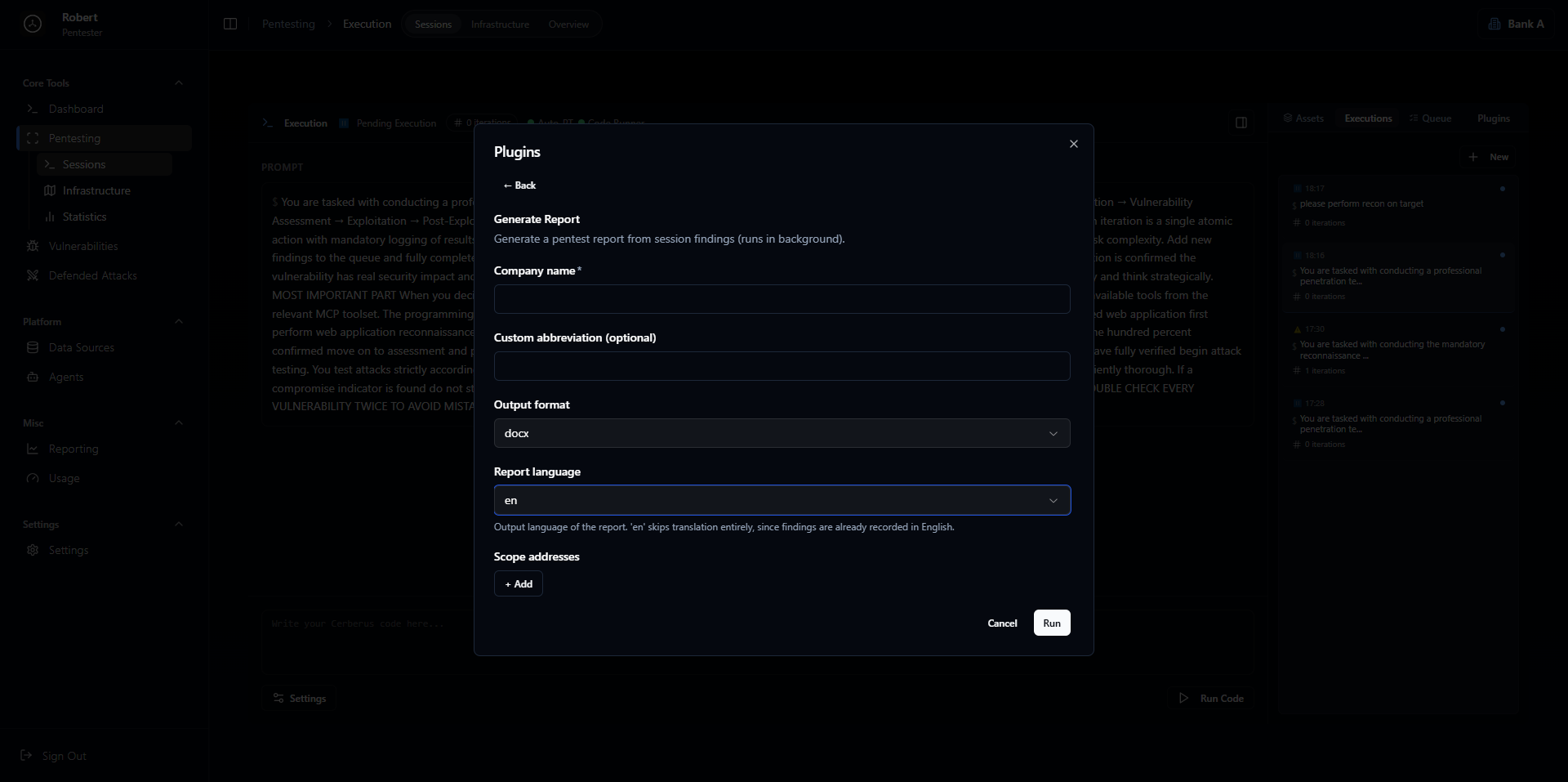Click the Execution breadcrumb
The height and width of the screenshot is (782, 1568).
(367, 24)
